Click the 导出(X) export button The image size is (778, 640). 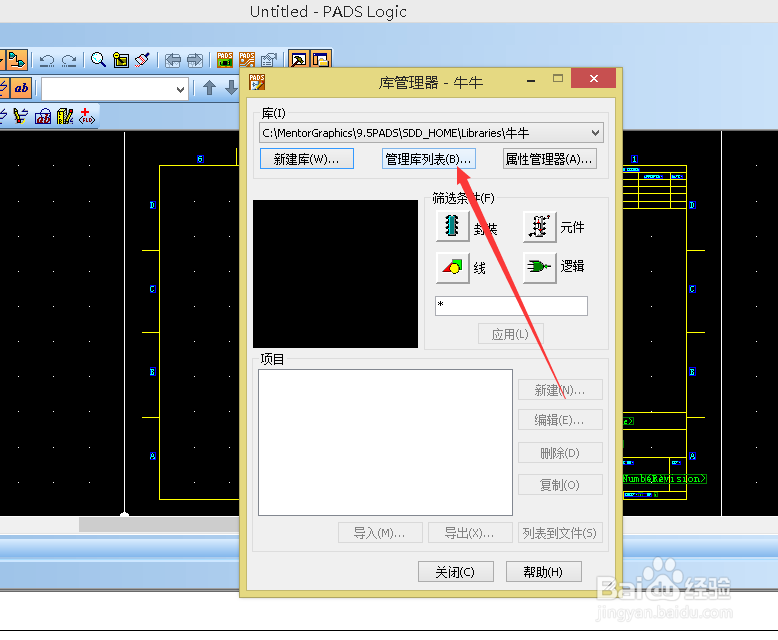(470, 532)
